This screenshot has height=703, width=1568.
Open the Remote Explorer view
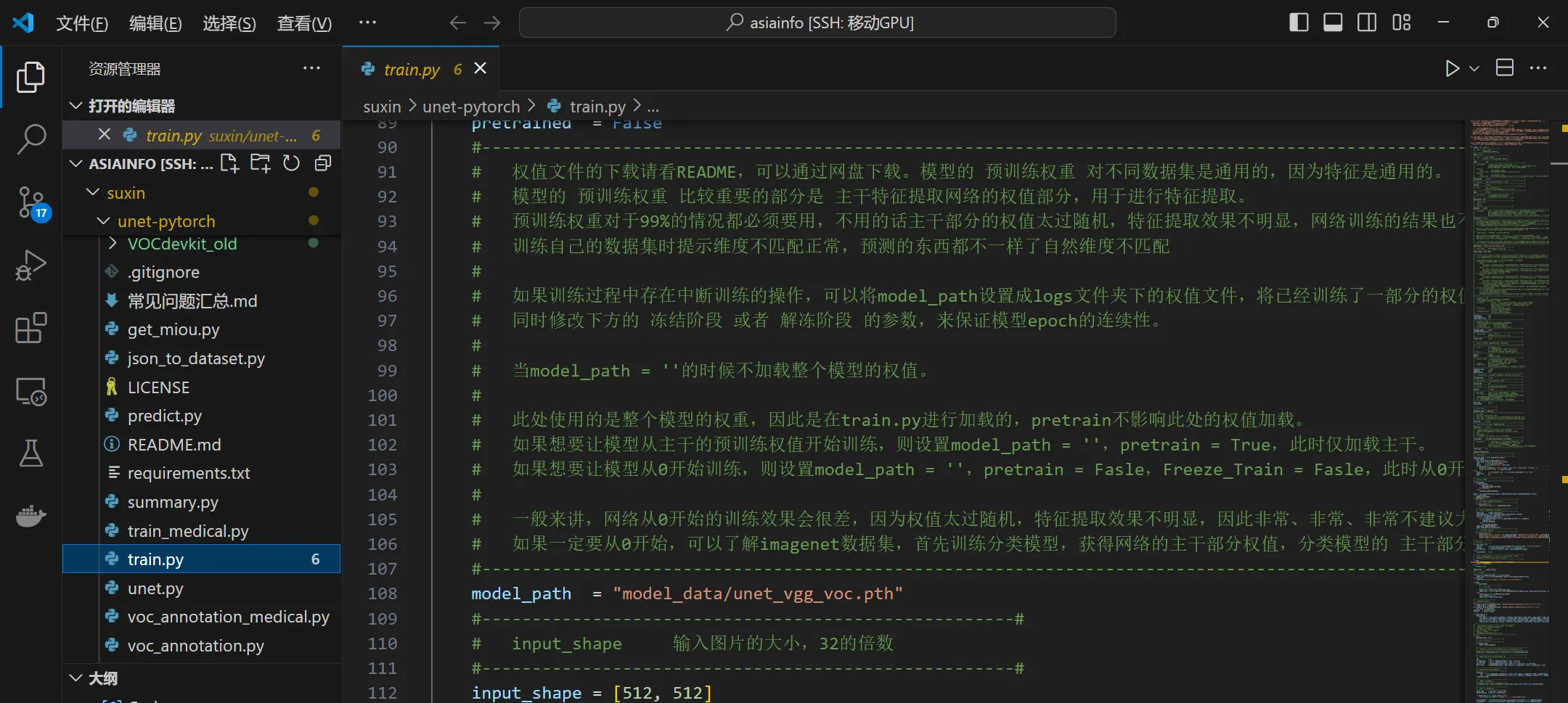(31, 391)
